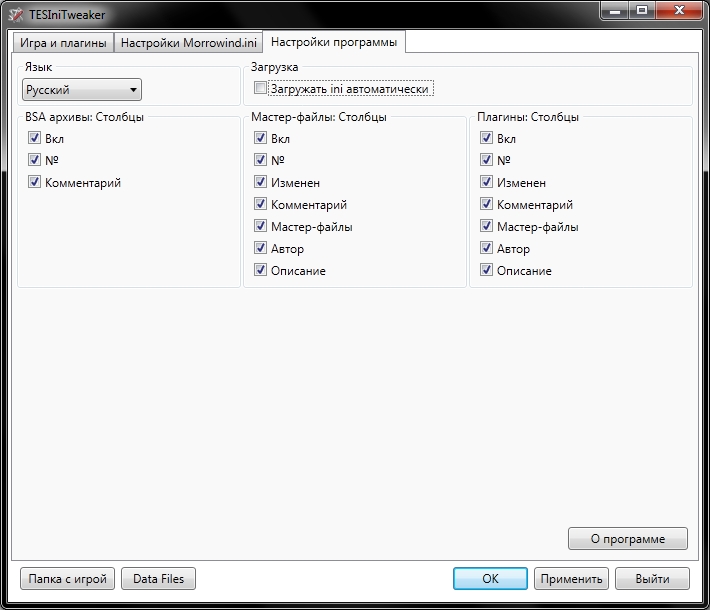Switch to the Игра и плагины tab

pos(63,43)
